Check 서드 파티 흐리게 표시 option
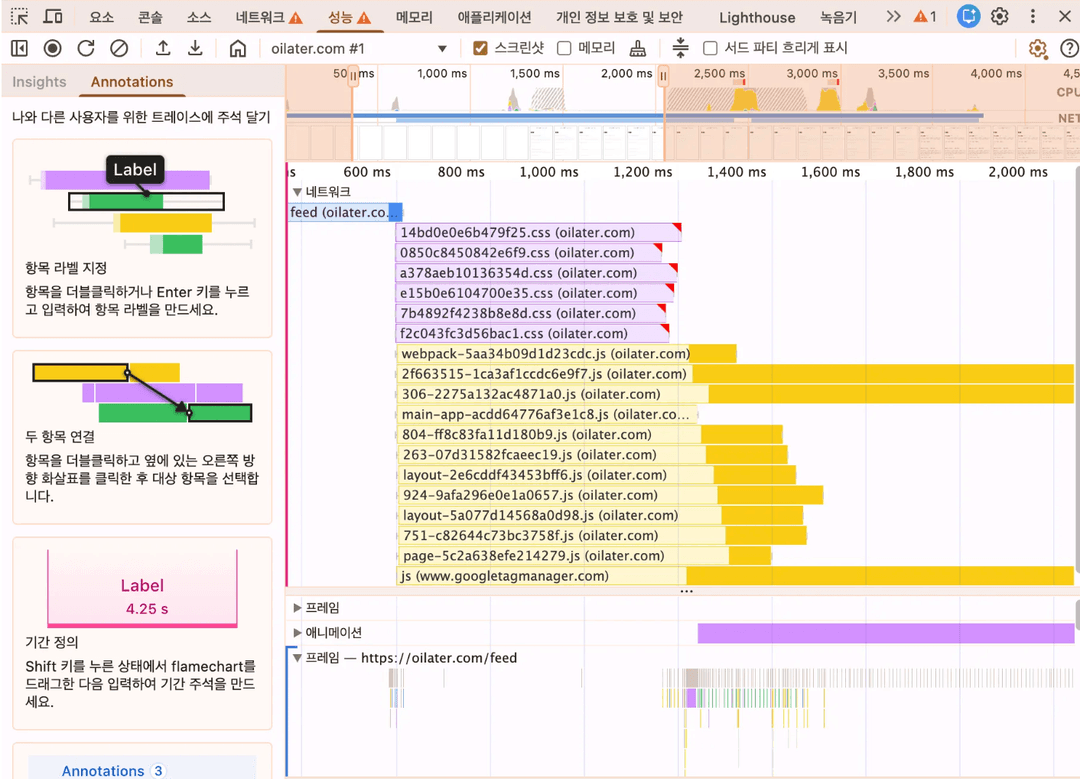1080x779 pixels. tap(710, 49)
